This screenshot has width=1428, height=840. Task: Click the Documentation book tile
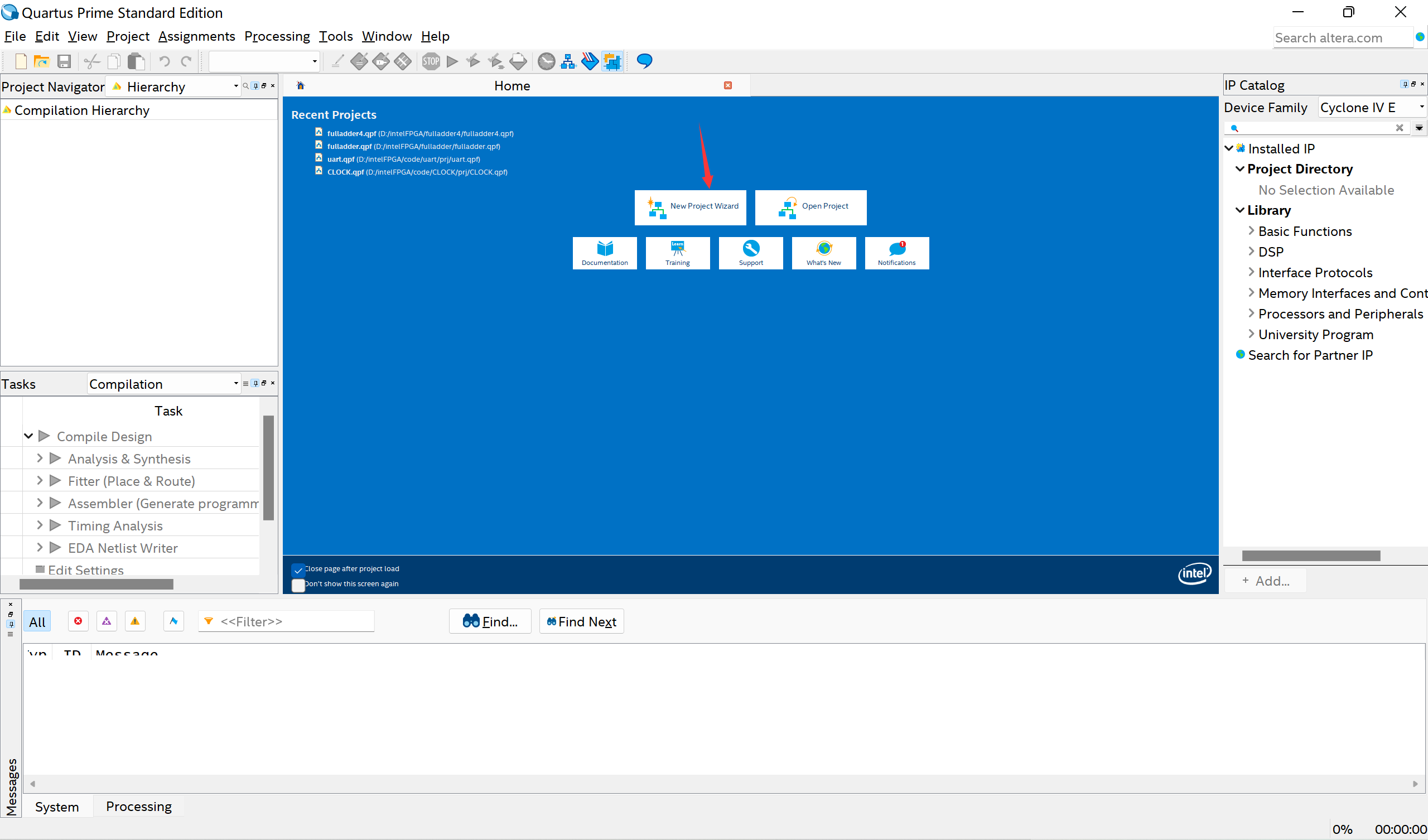(605, 253)
